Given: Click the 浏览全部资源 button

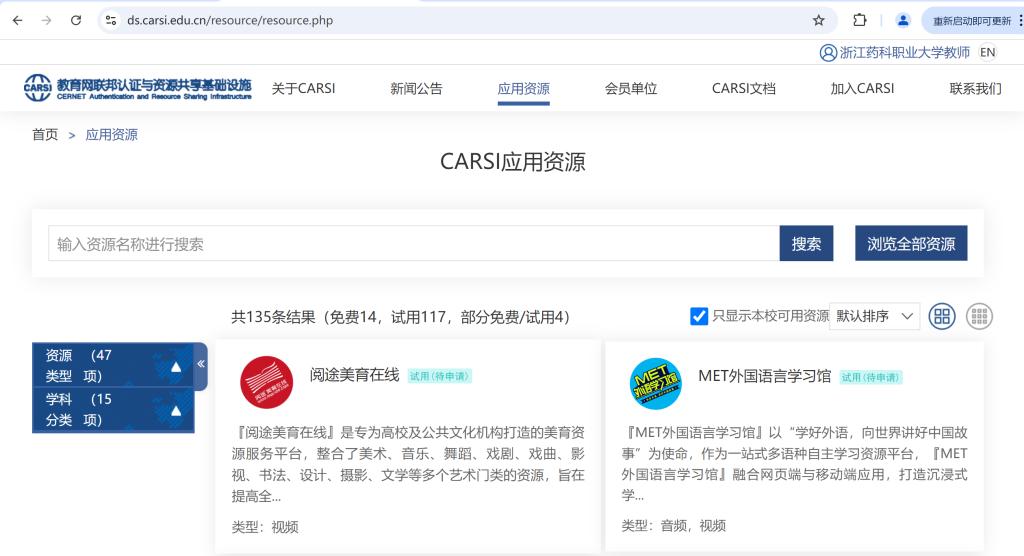Looking at the screenshot, I should click(x=911, y=244).
